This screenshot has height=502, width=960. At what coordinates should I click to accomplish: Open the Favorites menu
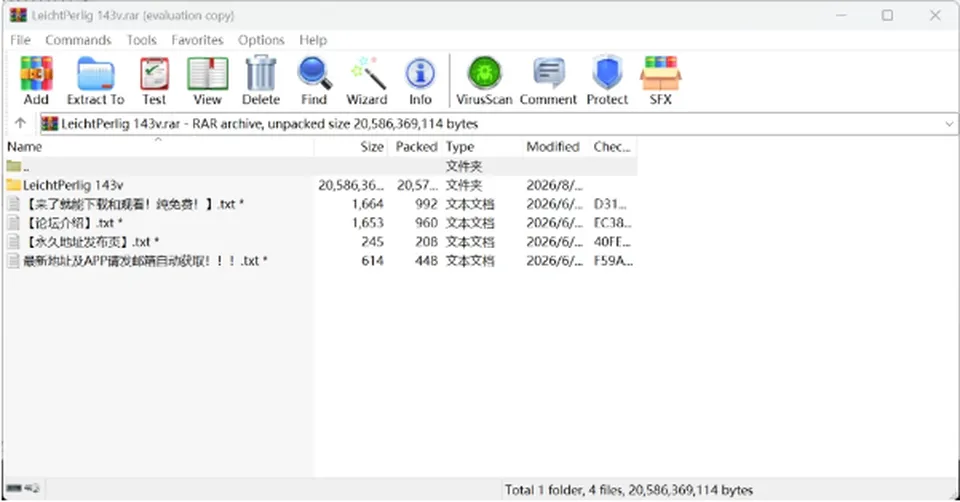tap(197, 40)
